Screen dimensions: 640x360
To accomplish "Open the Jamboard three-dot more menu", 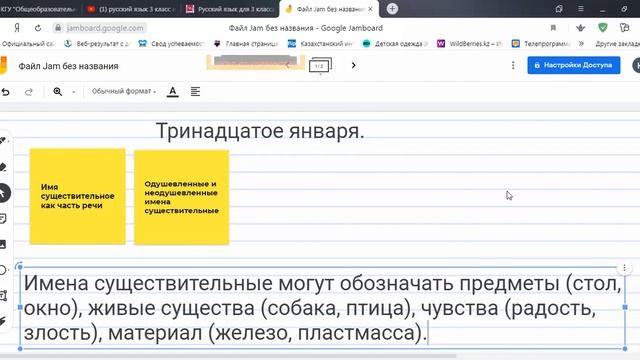I will pyautogui.click(x=513, y=65).
